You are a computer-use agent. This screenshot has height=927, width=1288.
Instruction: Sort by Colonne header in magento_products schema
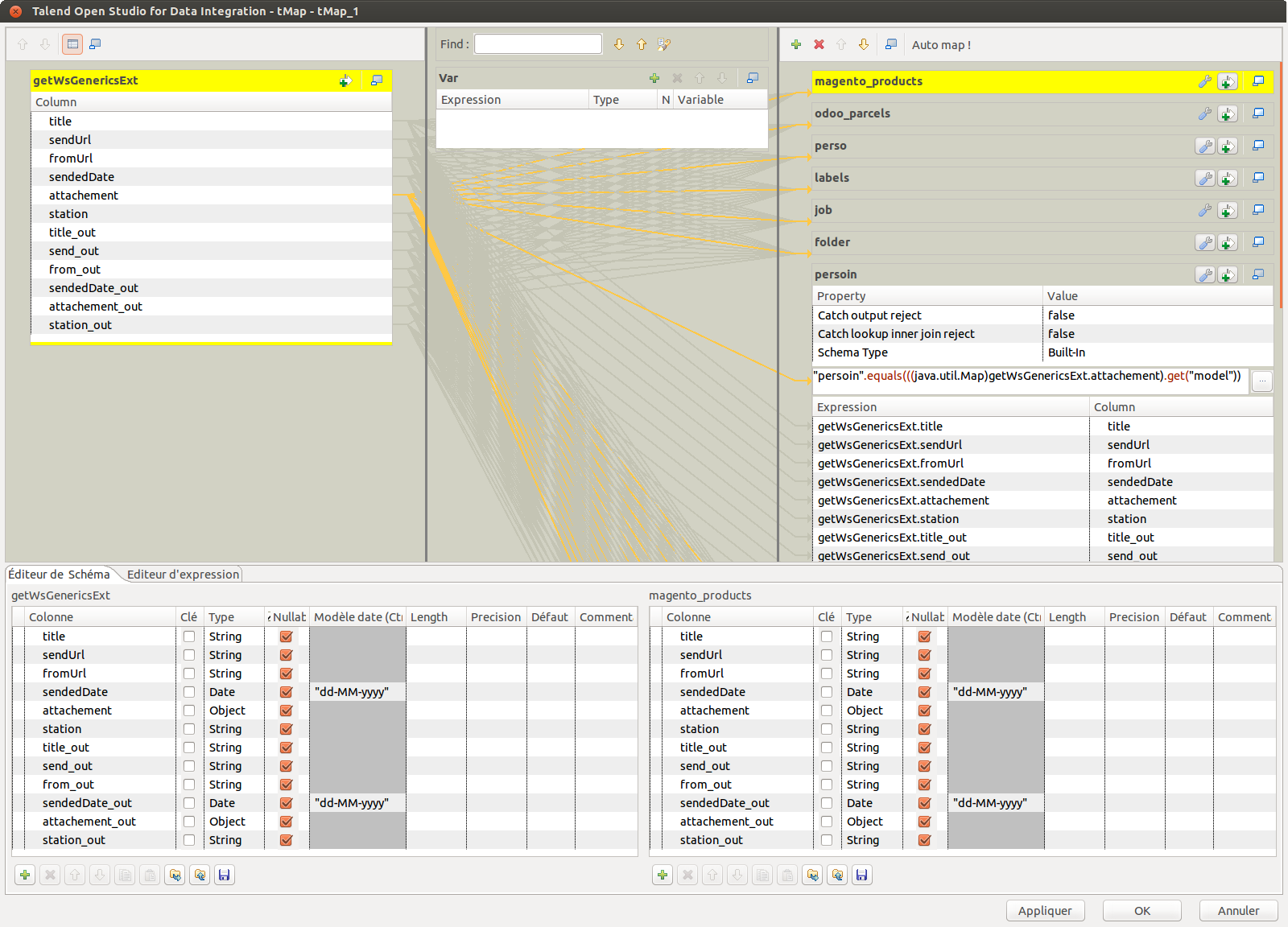pyautogui.click(x=737, y=617)
